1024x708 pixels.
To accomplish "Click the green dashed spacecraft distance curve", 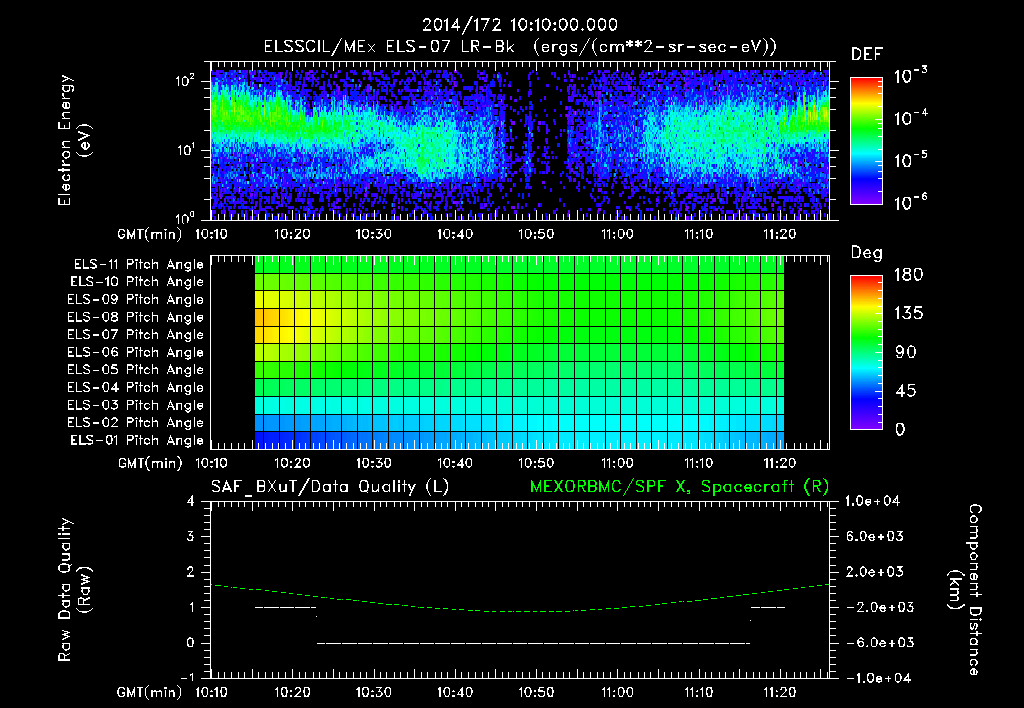I will pyautogui.click(x=520, y=611).
